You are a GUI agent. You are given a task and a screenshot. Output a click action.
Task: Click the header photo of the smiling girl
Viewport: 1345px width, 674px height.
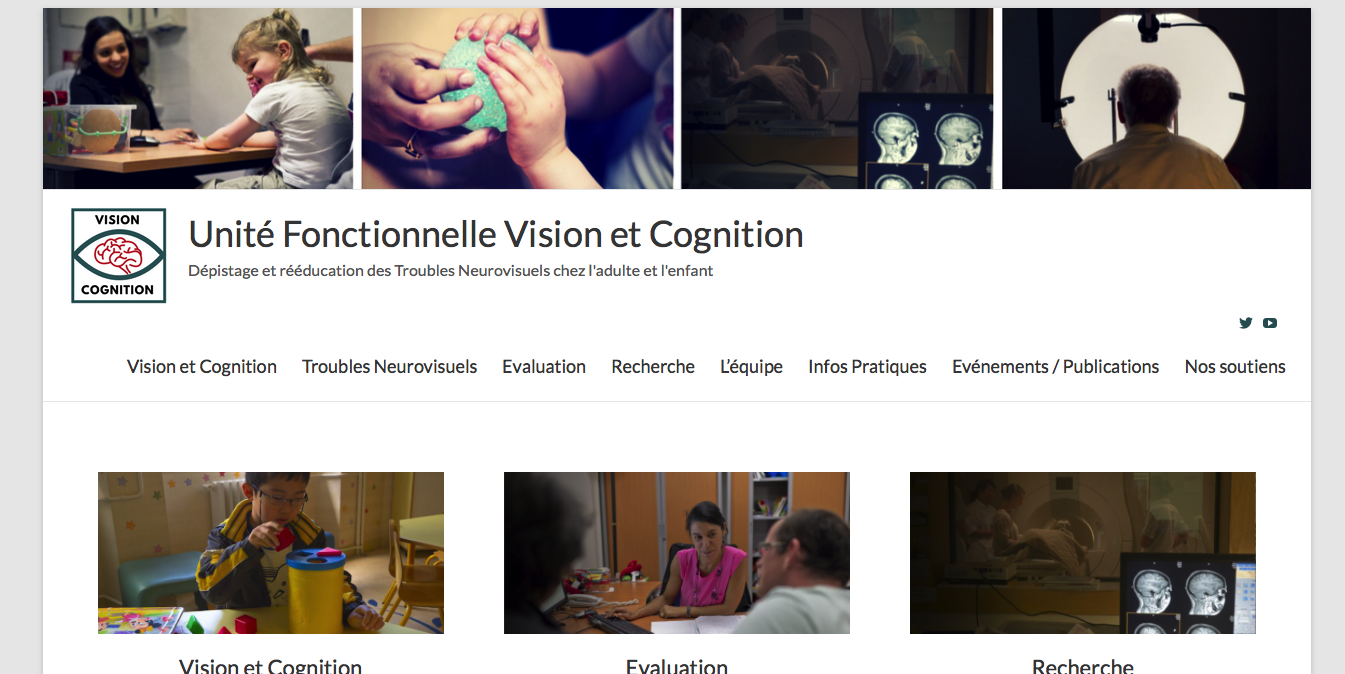click(x=198, y=98)
